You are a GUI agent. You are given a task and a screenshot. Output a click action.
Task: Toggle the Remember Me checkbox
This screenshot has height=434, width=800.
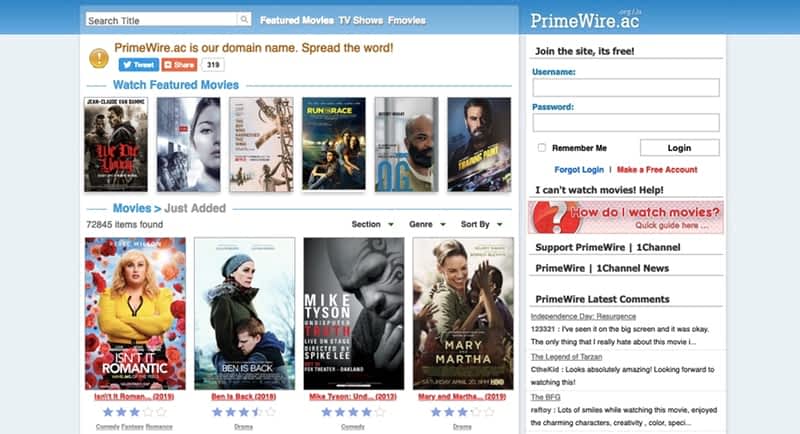(x=541, y=148)
